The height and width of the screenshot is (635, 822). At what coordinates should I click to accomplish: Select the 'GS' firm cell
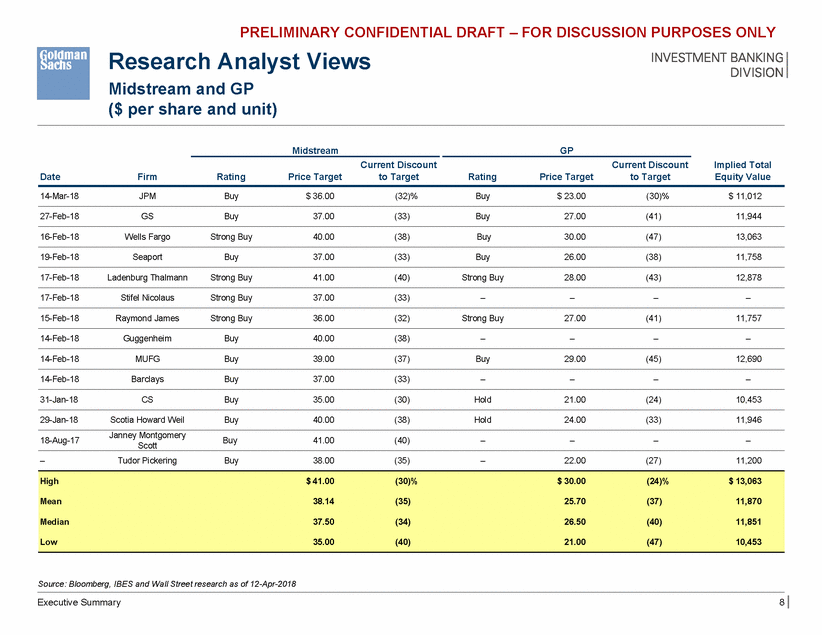pyautogui.click(x=147, y=216)
